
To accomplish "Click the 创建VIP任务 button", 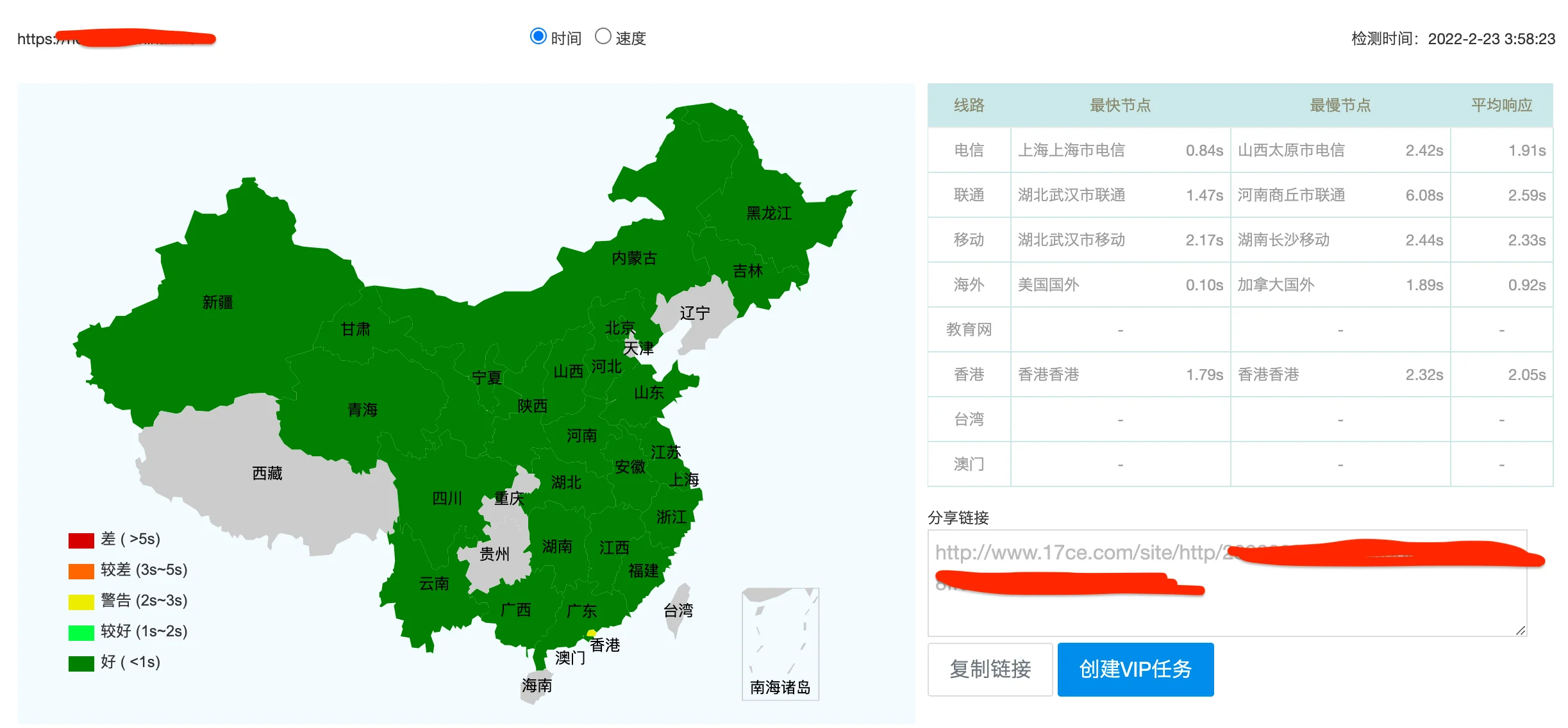I will tap(1135, 669).
